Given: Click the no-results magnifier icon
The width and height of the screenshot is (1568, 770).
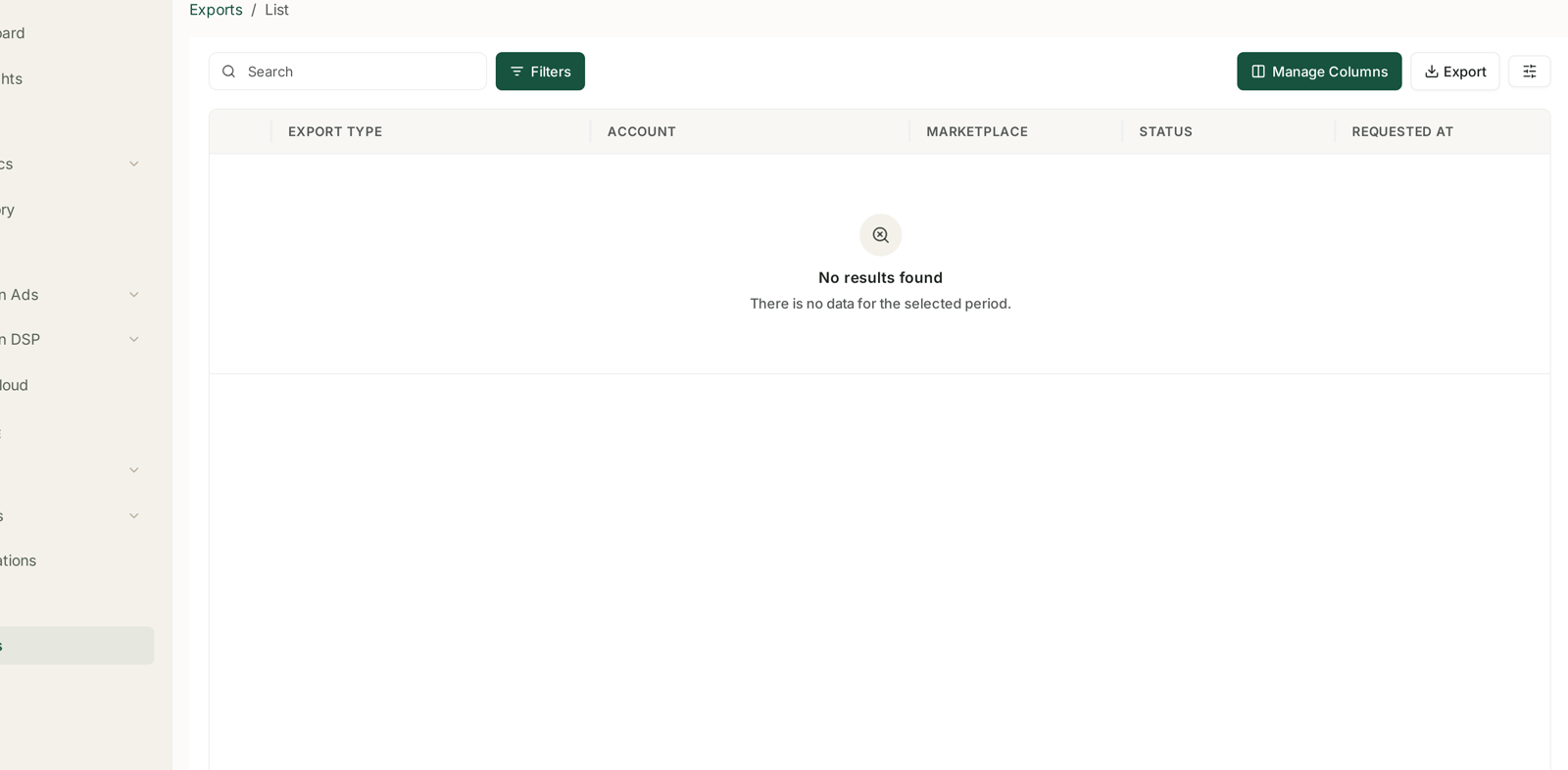Looking at the screenshot, I should point(881,235).
